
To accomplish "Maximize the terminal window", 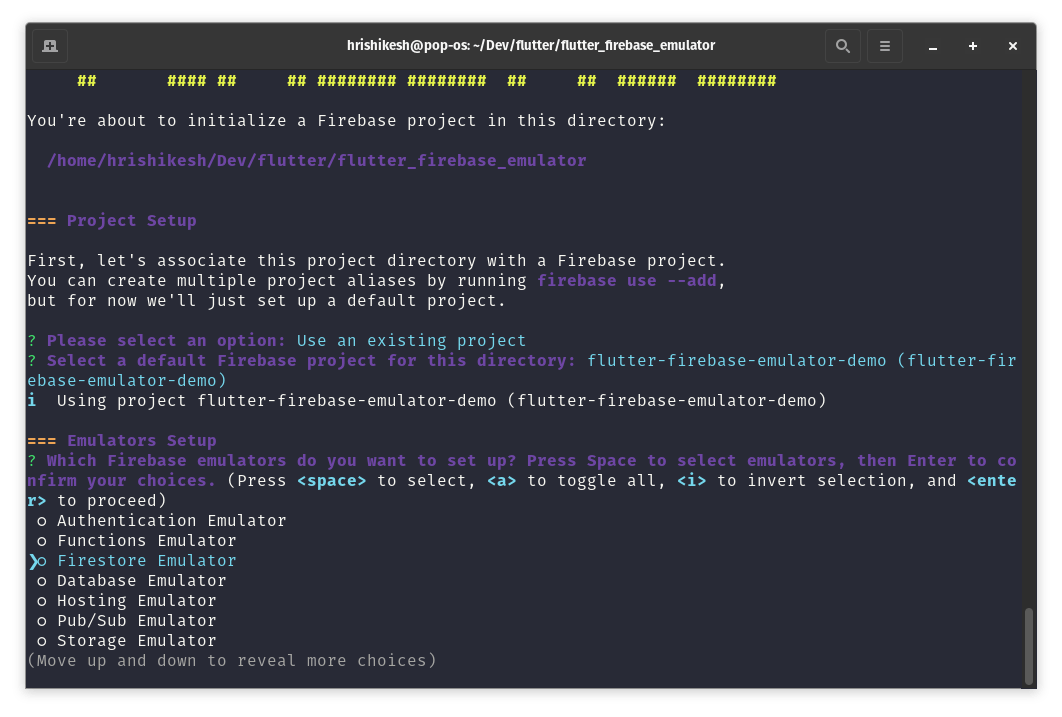I will click(972, 46).
